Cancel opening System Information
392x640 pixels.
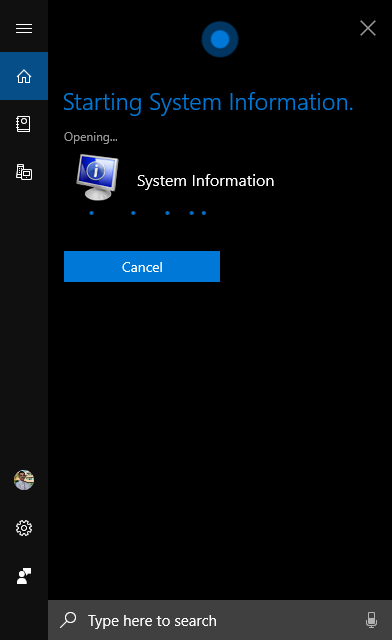(142, 267)
